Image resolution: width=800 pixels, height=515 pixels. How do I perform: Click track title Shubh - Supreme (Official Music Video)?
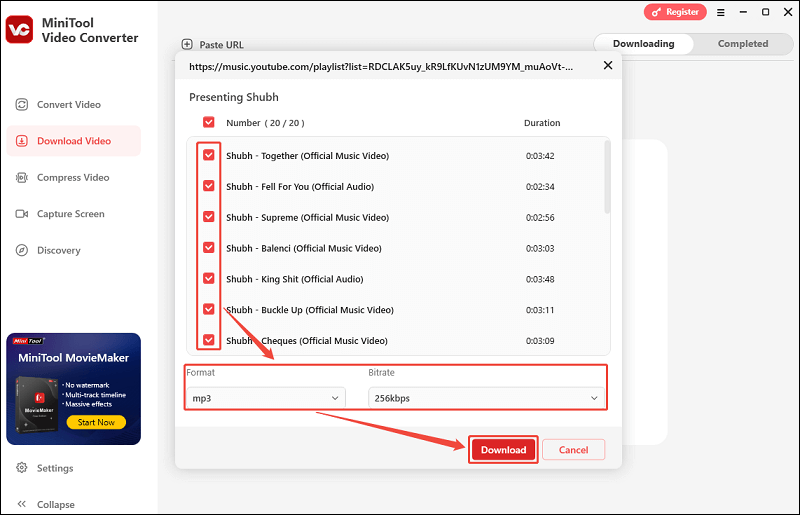307,217
